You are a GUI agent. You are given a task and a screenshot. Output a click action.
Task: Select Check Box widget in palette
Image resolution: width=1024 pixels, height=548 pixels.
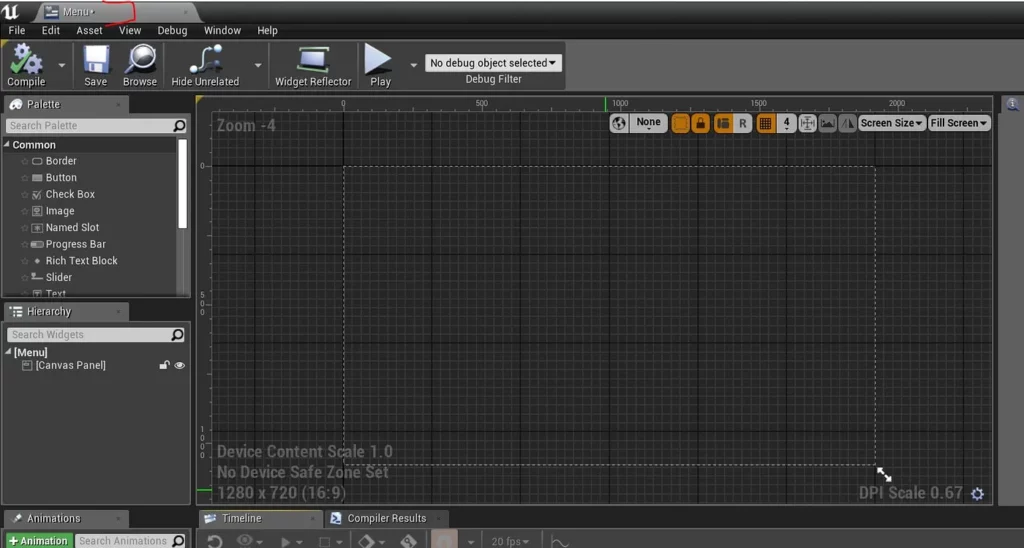[x=70, y=194]
